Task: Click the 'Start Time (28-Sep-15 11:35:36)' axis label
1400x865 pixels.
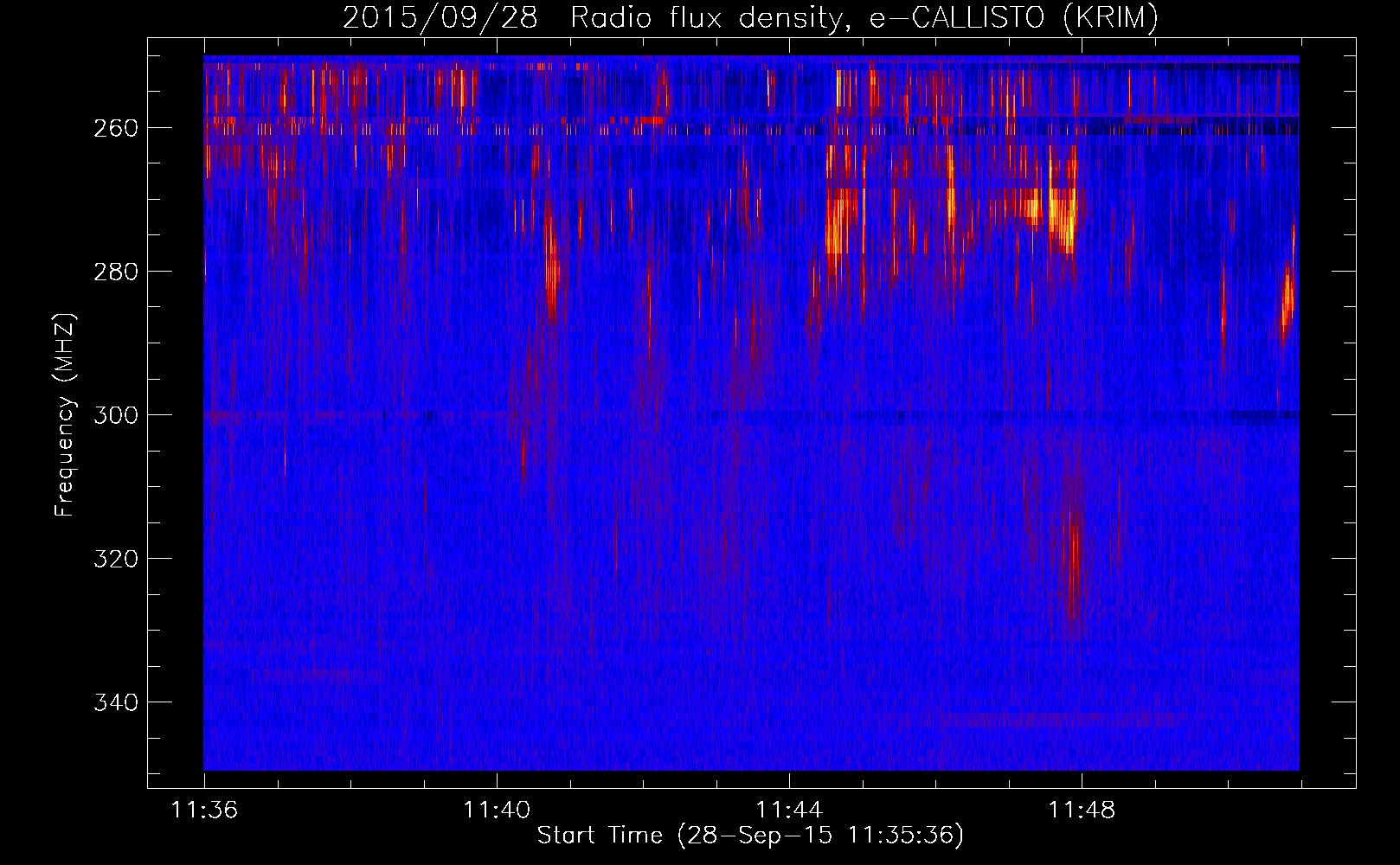Action: point(750,836)
